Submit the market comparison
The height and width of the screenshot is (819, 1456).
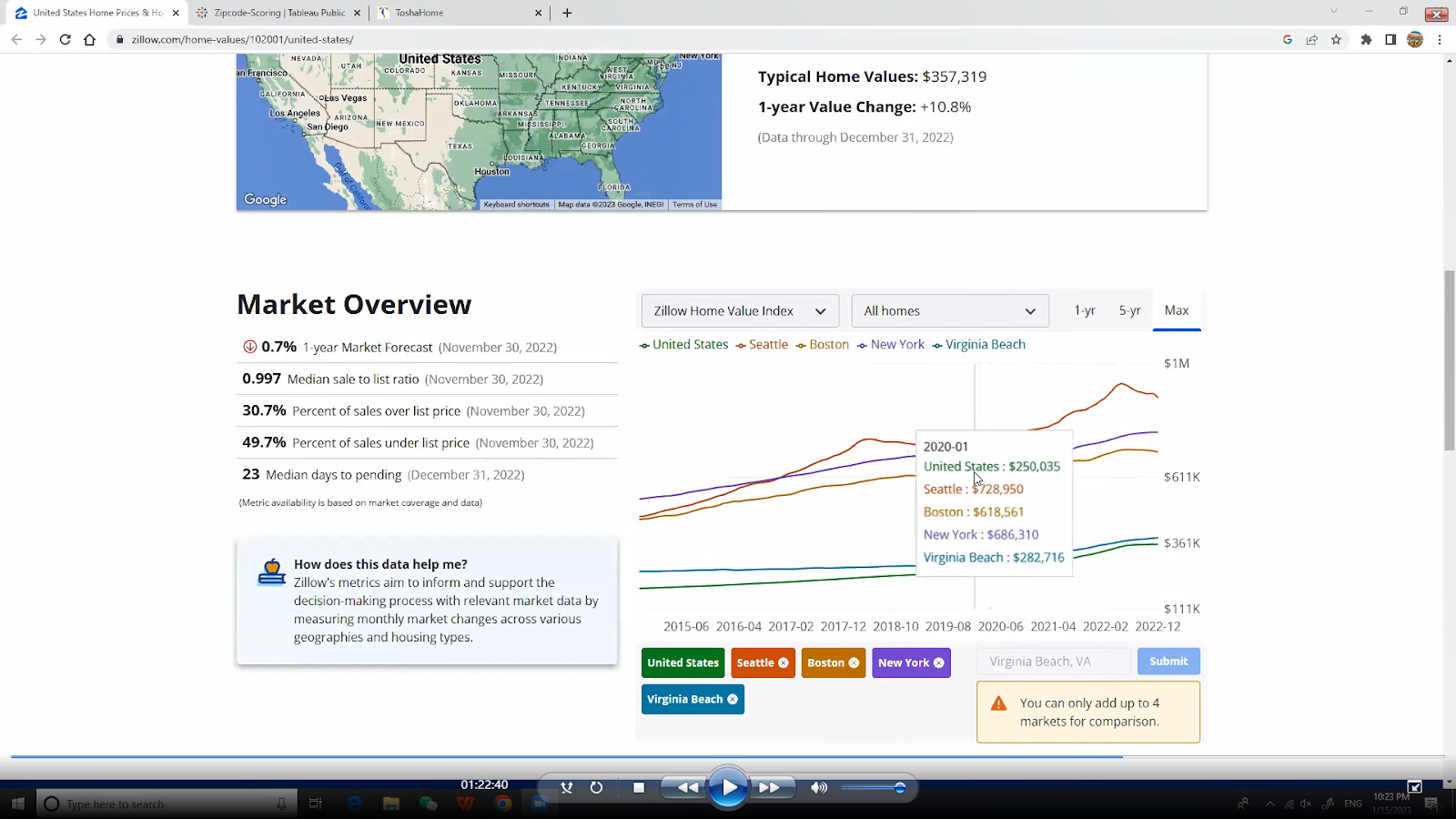[x=1168, y=662]
